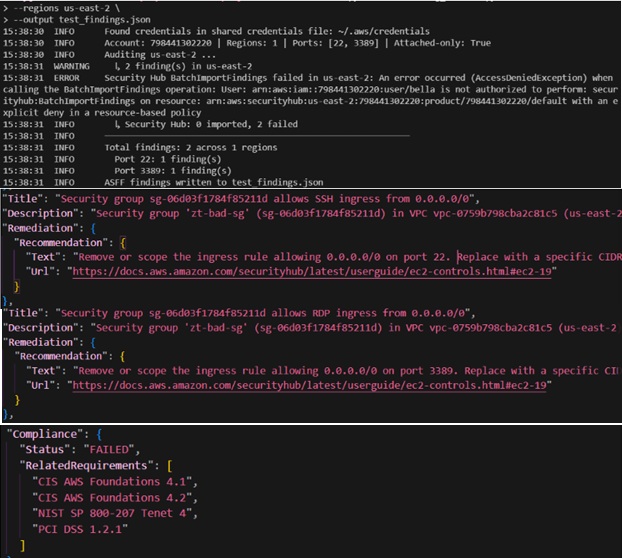Click the "NIST SP 800-207 Tenet 4" entry
Screen dimensions: 622x558
tap(112, 513)
